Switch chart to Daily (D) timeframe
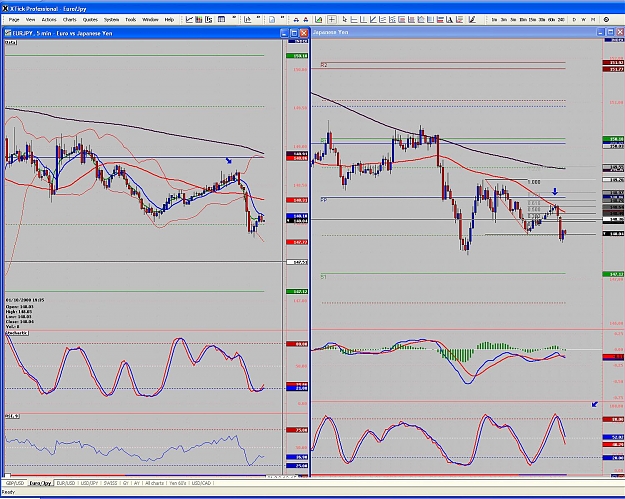 (574, 20)
